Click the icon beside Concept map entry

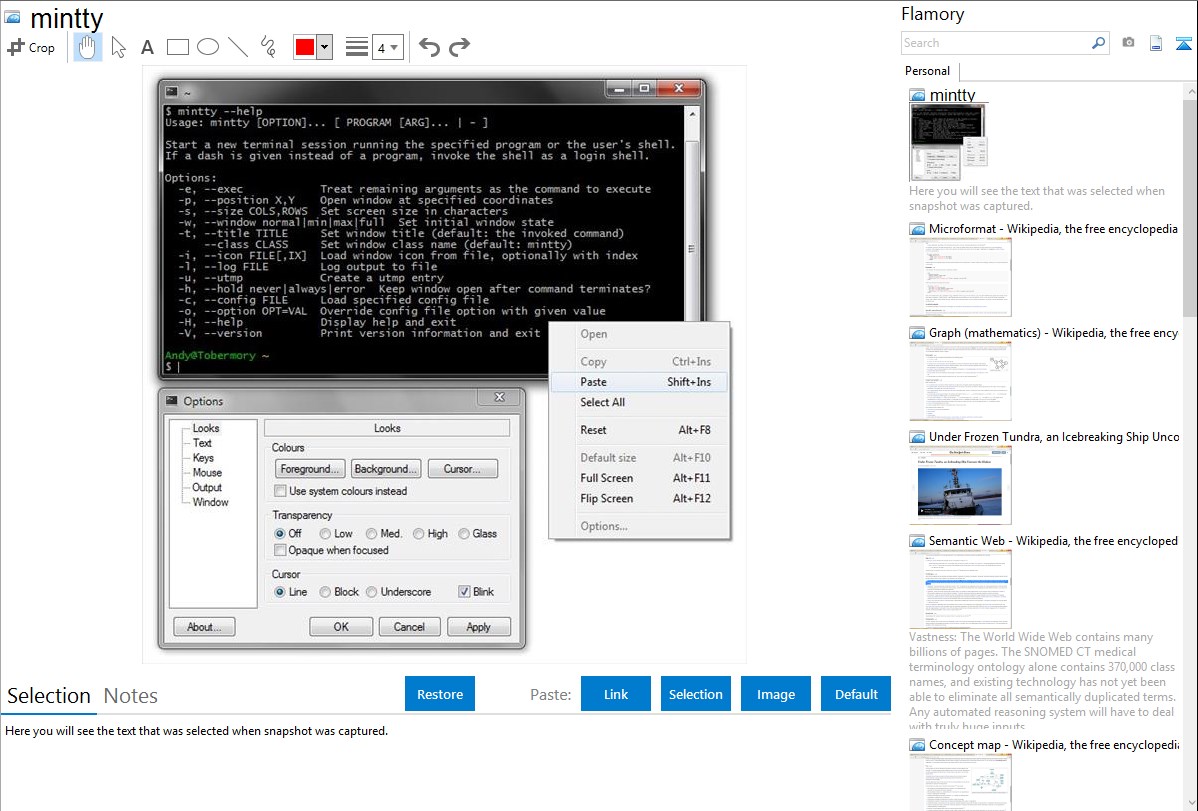917,744
